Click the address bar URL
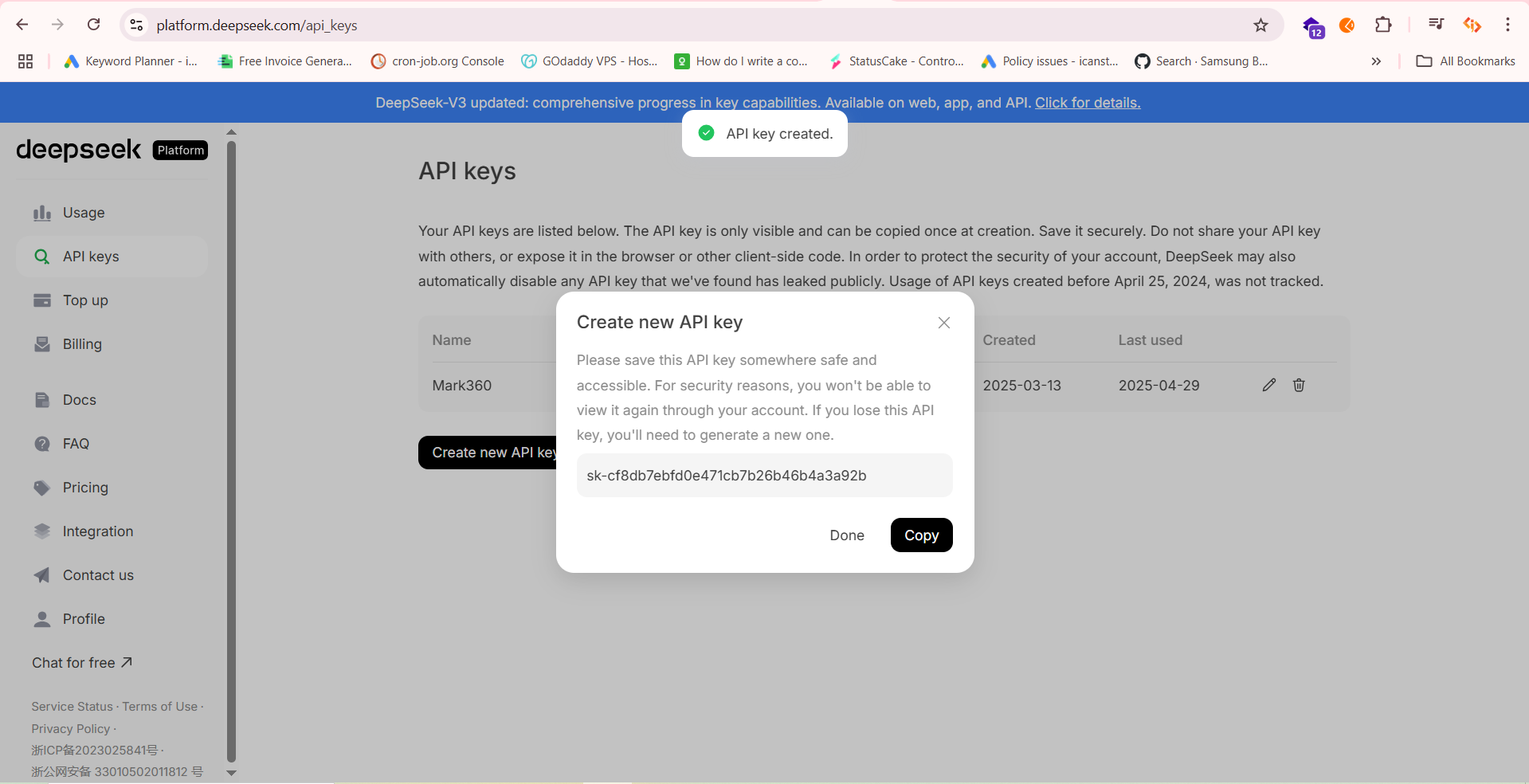1529x784 pixels. coord(257,25)
